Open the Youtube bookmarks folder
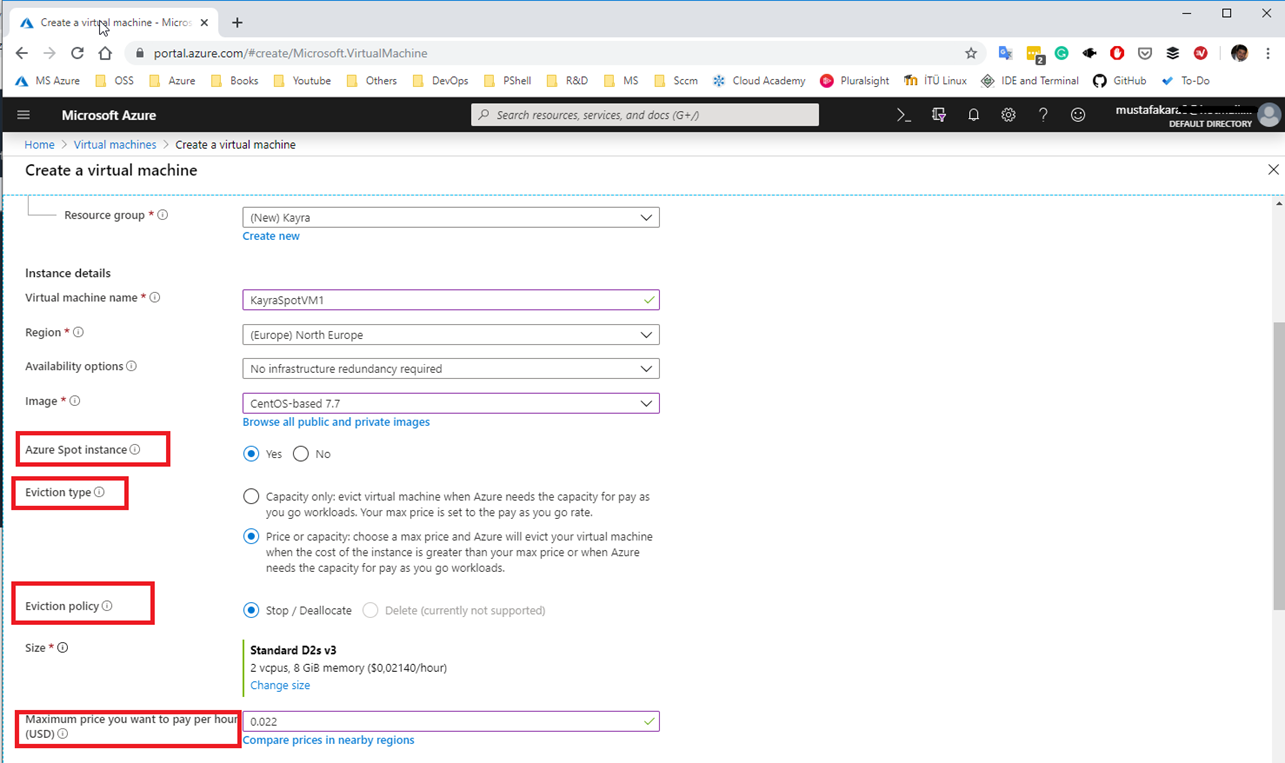Viewport: 1285px width, 763px height. [x=302, y=81]
